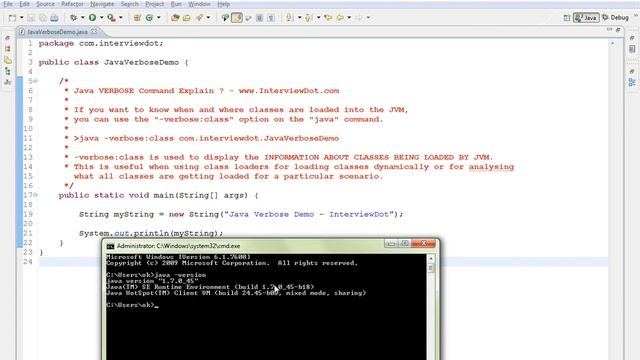
Task: Click the cmd window vertical scrollbar
Action: click(x=431, y=306)
